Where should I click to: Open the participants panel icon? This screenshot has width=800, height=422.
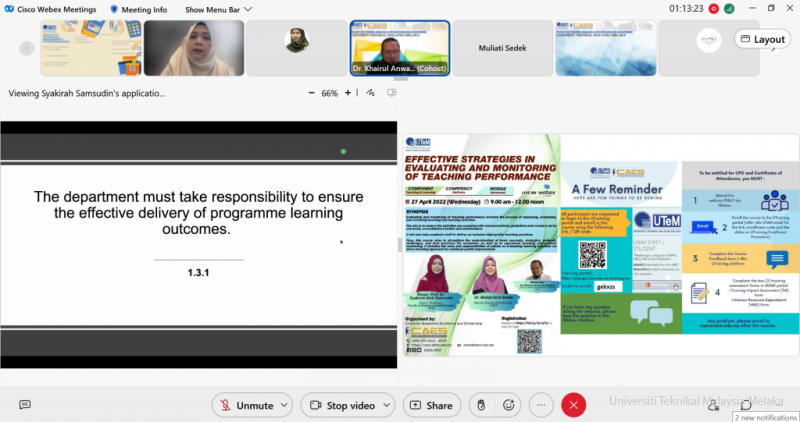[713, 405]
